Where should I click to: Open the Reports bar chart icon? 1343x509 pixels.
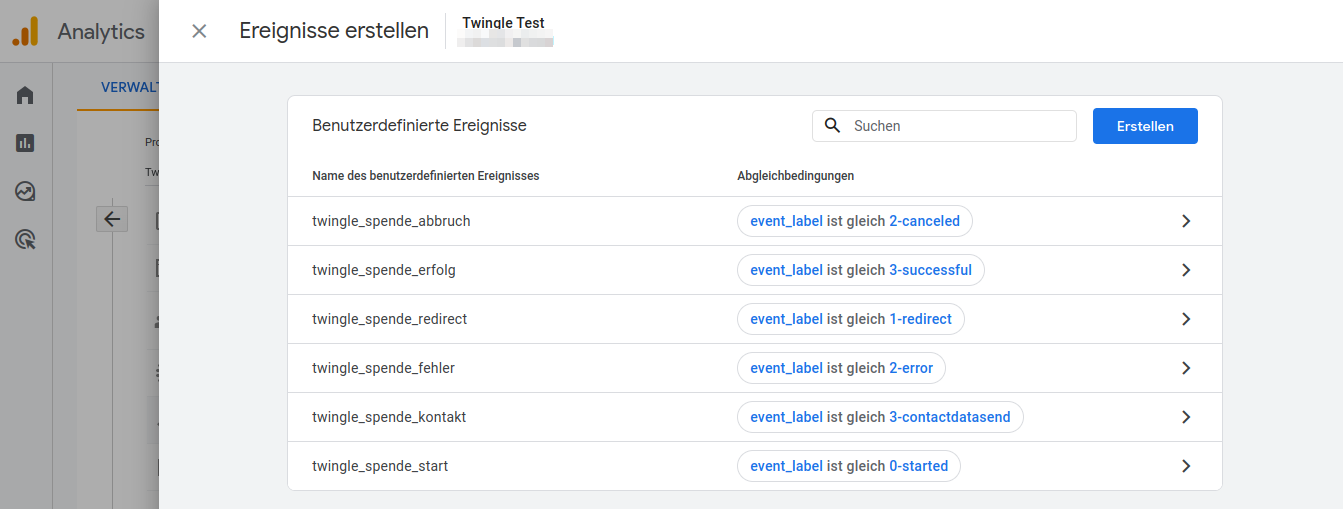coord(25,143)
